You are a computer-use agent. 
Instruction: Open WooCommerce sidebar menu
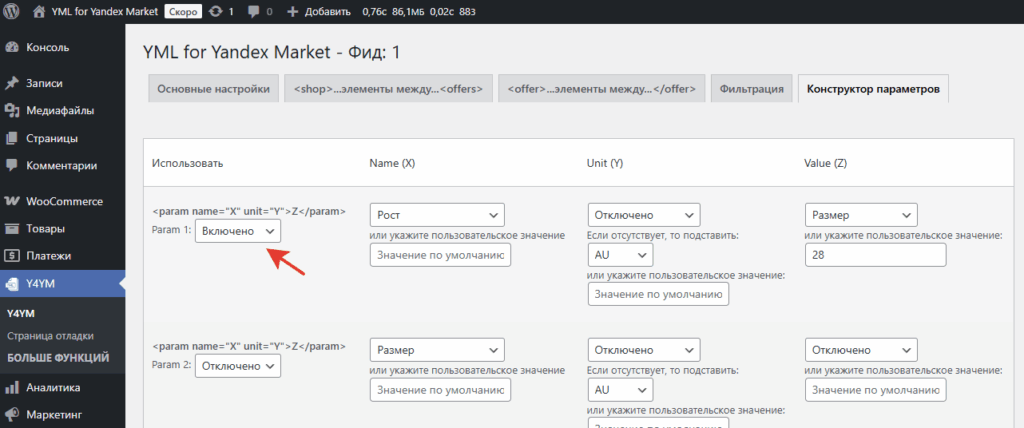point(63,201)
